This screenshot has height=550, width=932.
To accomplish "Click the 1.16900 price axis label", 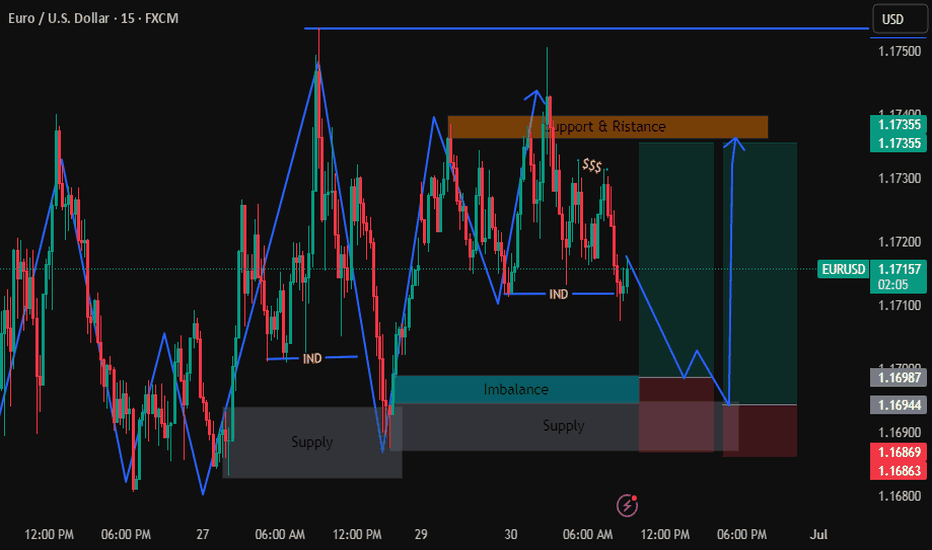I will 899,432.
